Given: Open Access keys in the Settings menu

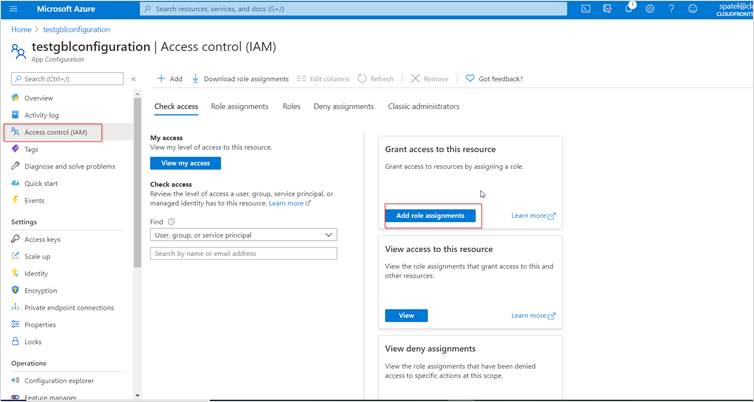Looking at the screenshot, I should 42,239.
